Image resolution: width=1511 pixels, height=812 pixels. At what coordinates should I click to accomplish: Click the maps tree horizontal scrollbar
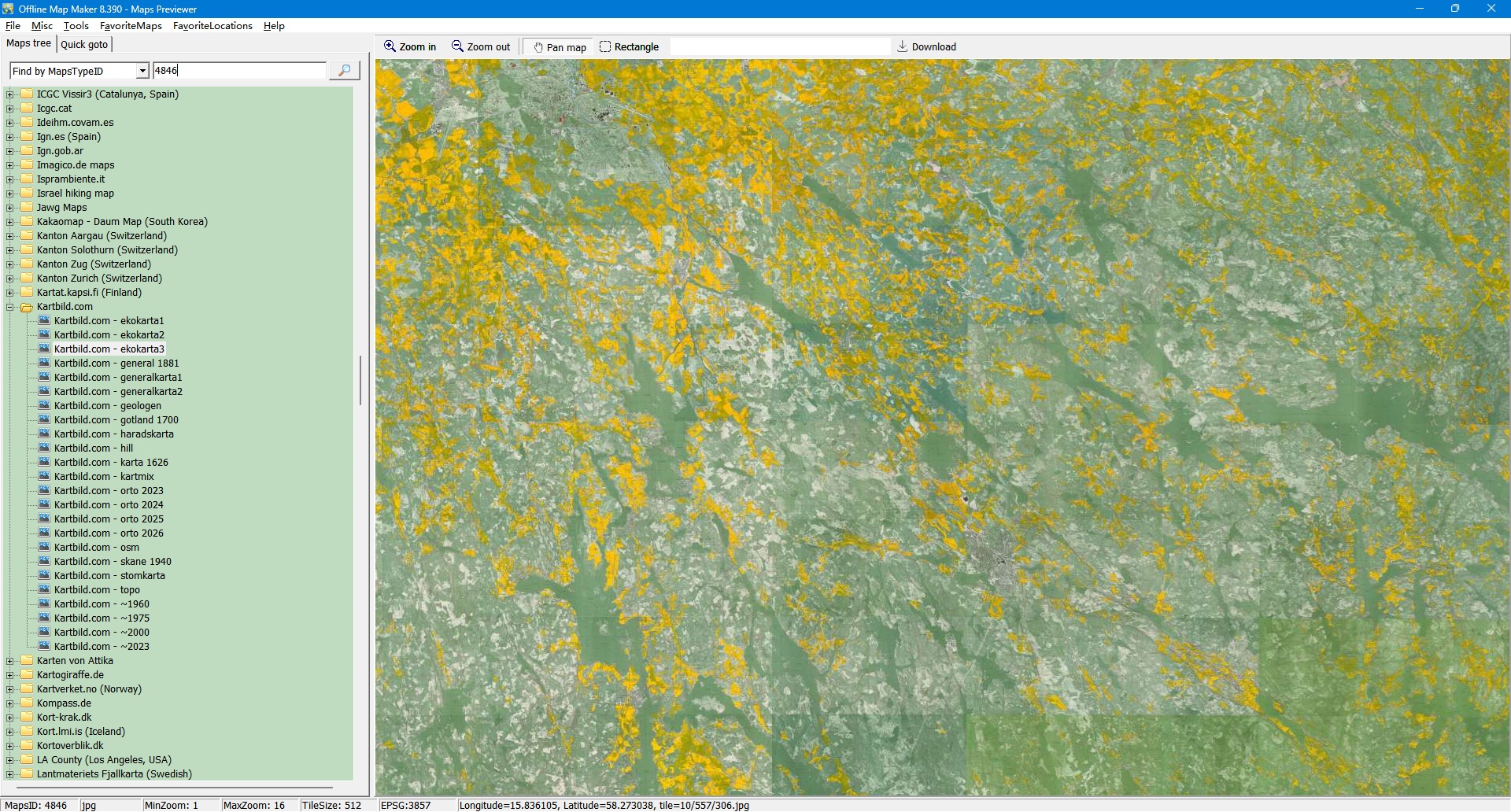pos(175,787)
